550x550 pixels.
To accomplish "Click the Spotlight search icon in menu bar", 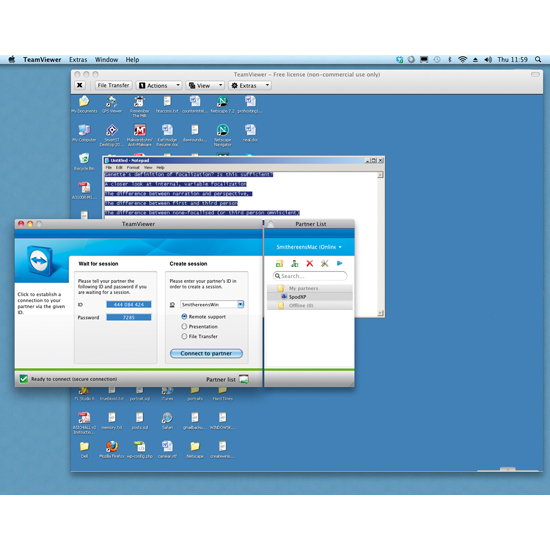I will point(538,60).
